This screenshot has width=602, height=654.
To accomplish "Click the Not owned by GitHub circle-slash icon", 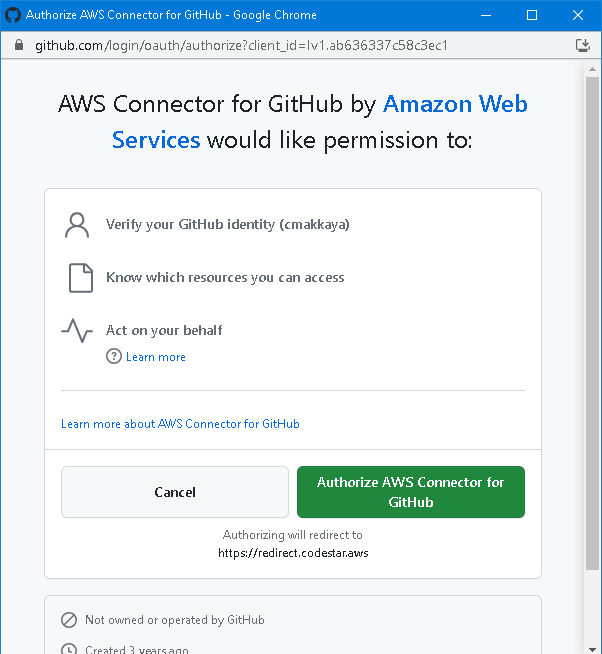I will point(69,620).
